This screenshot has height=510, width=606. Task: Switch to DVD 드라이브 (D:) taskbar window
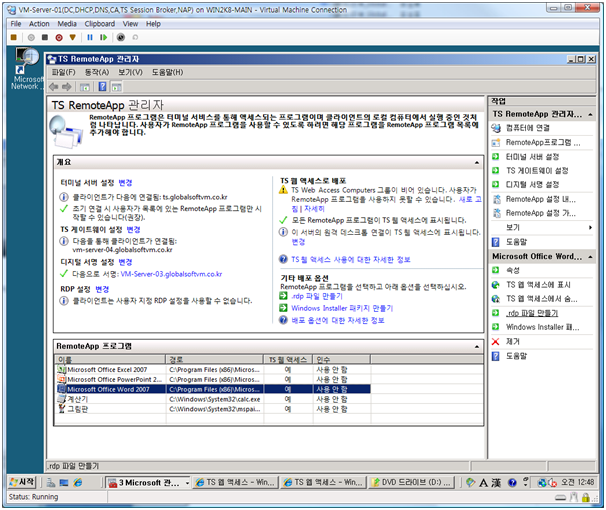(x=411, y=483)
